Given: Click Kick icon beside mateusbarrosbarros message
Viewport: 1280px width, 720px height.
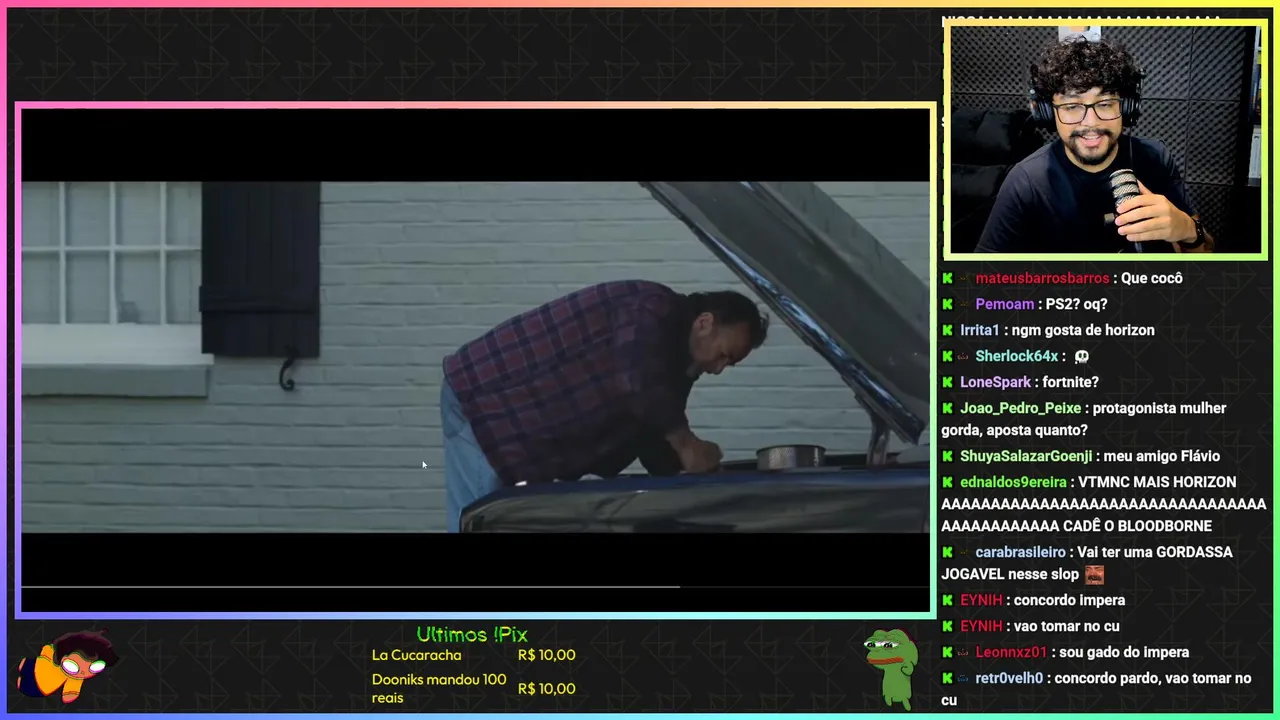Looking at the screenshot, I should (947, 278).
